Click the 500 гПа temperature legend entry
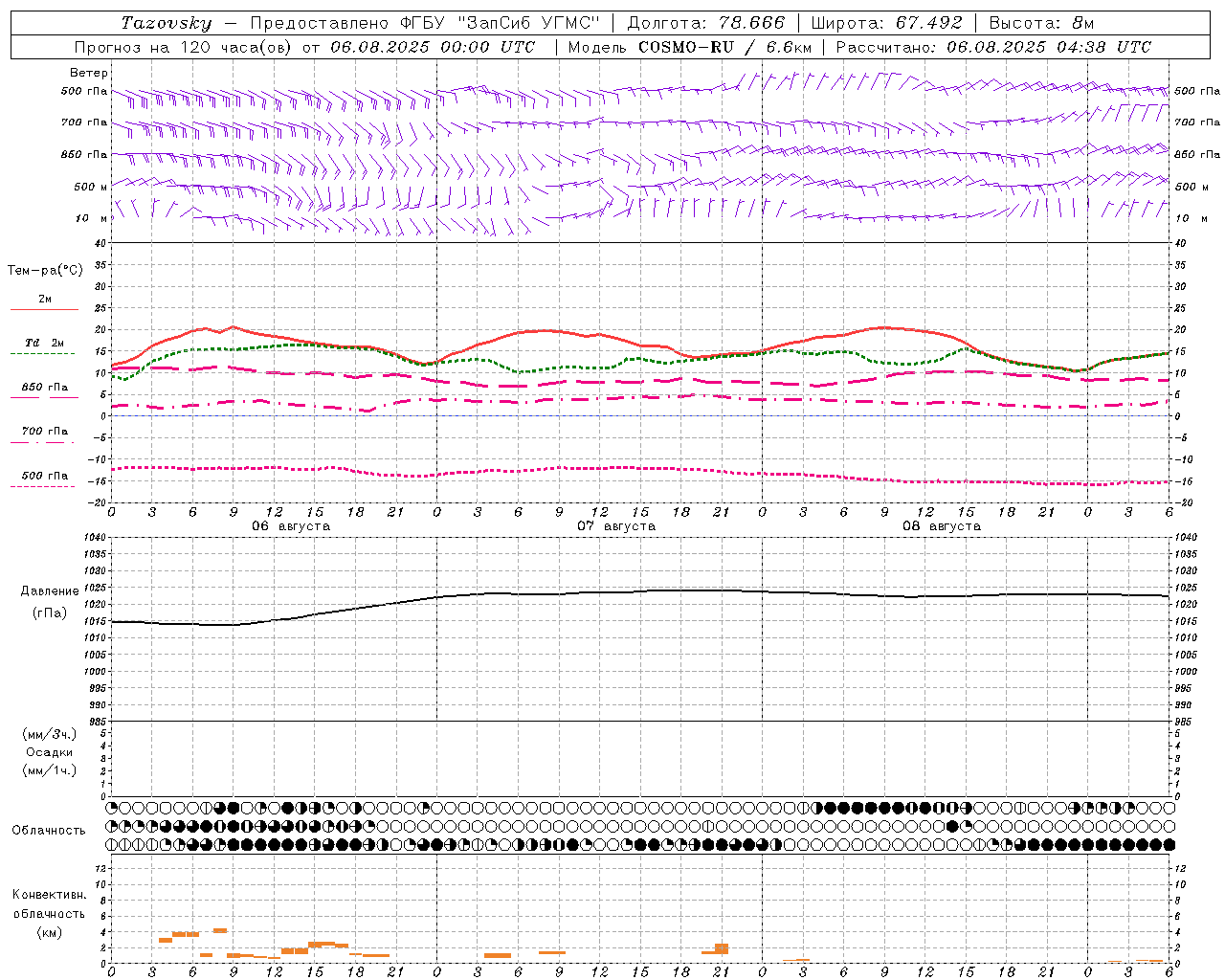 pyautogui.click(x=45, y=476)
